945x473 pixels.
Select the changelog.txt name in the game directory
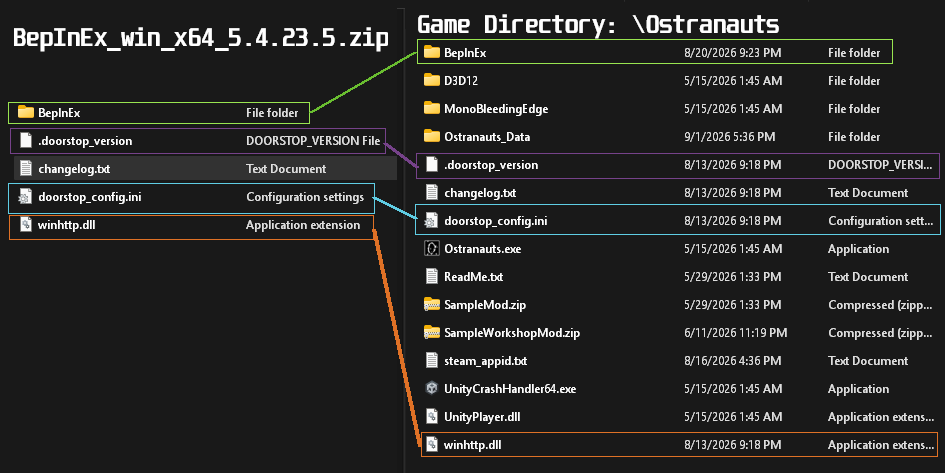point(480,193)
